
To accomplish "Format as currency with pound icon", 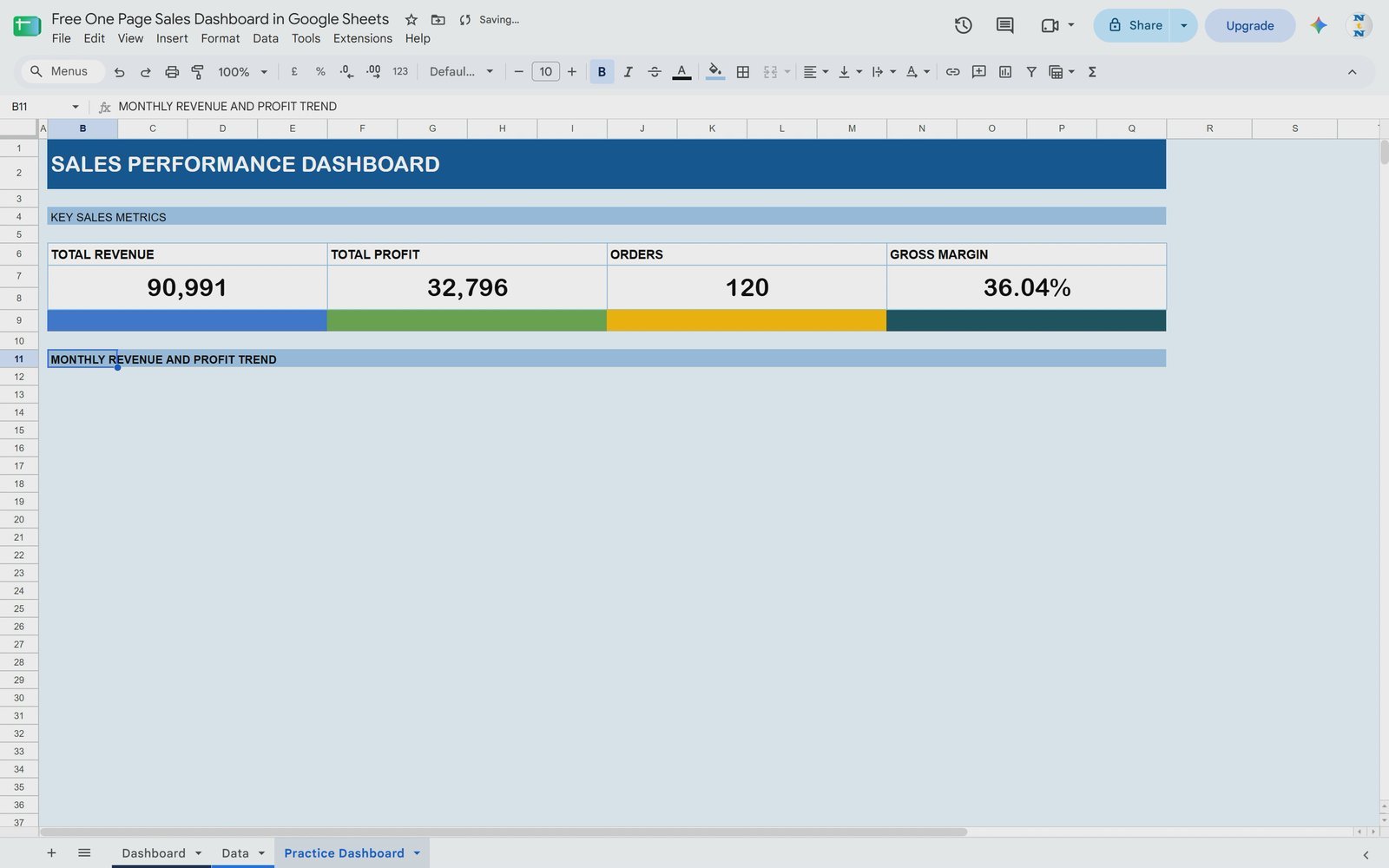I will [294, 72].
